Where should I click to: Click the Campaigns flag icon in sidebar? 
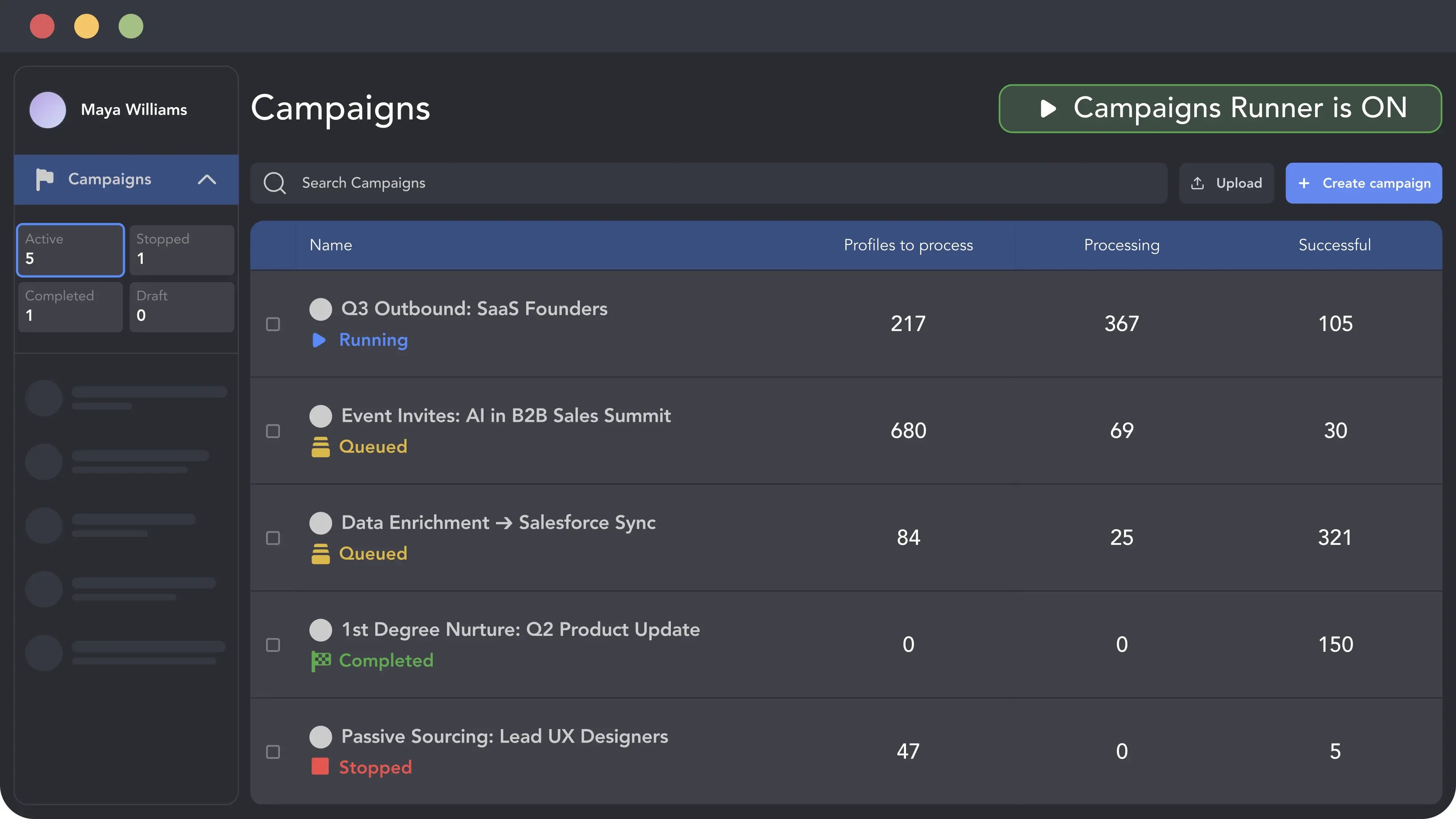pos(44,179)
